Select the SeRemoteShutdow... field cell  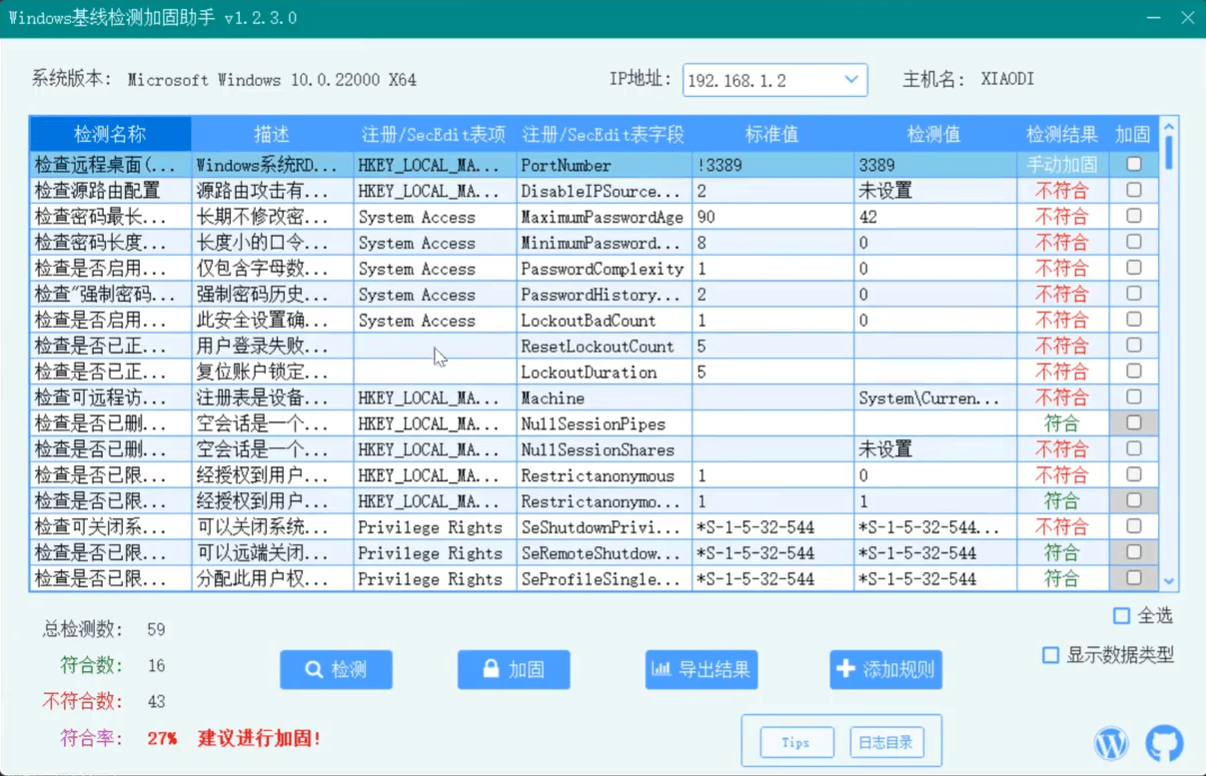click(x=604, y=553)
